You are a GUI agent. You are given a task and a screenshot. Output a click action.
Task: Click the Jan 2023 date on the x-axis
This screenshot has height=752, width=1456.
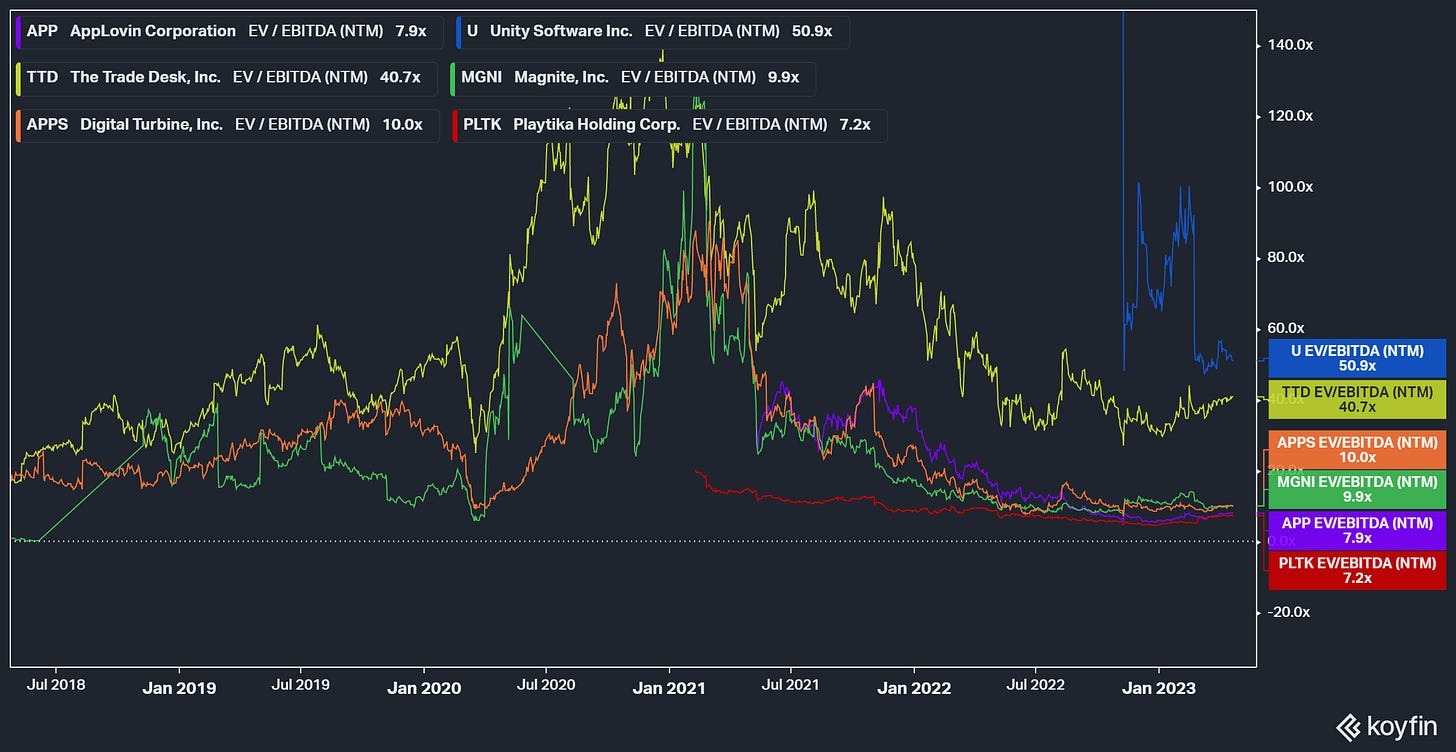pos(1158,688)
